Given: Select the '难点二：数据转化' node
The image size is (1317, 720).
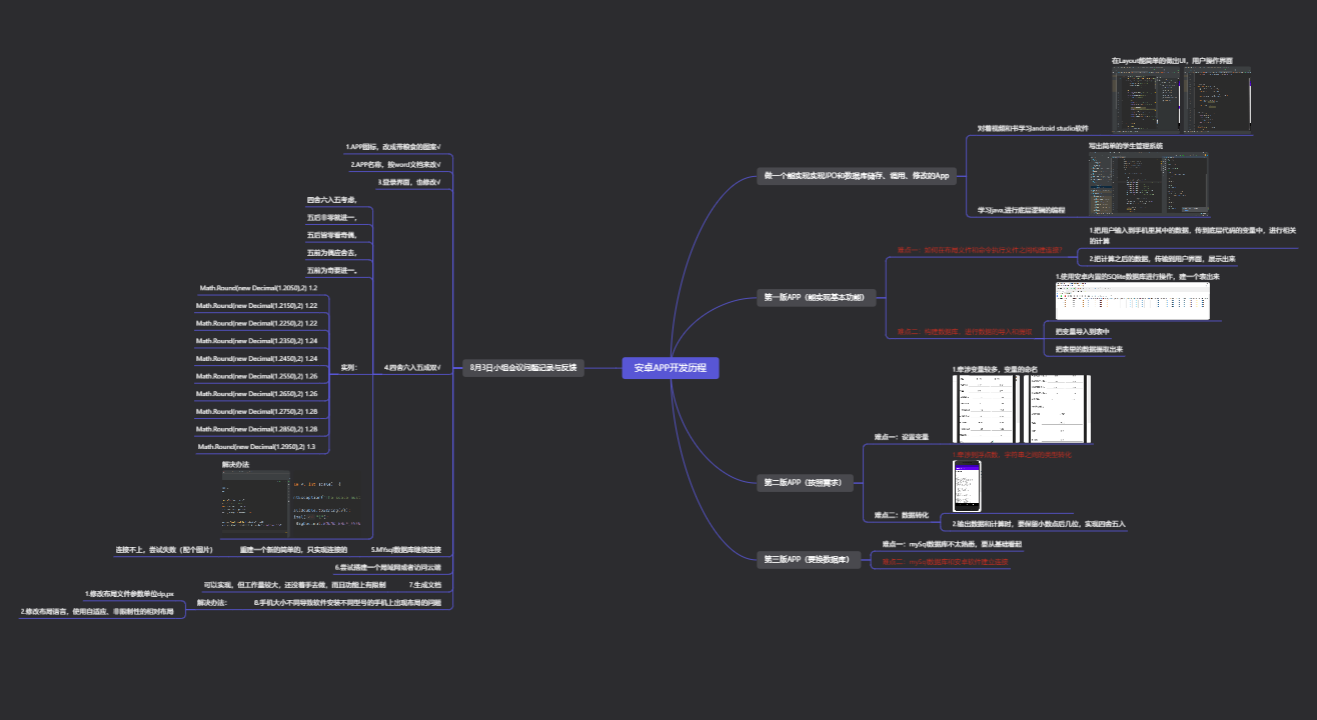Looking at the screenshot, I should click(902, 515).
